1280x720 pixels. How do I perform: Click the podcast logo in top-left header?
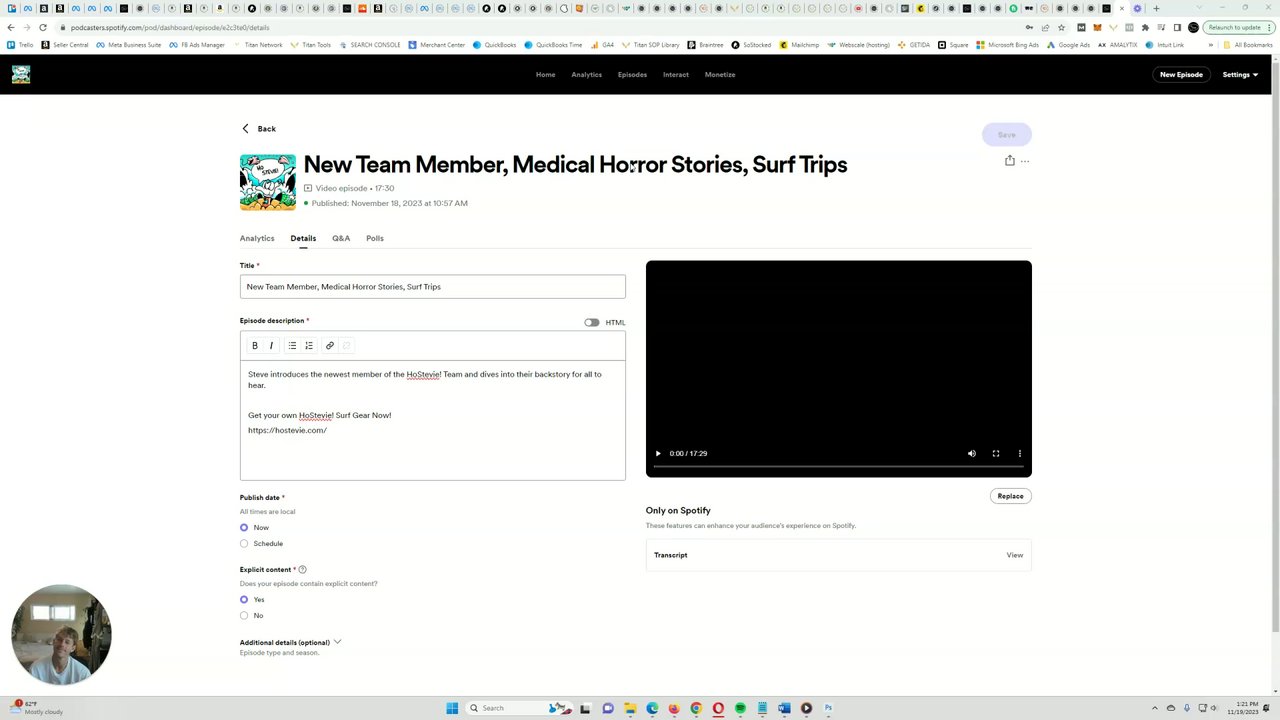(21, 75)
